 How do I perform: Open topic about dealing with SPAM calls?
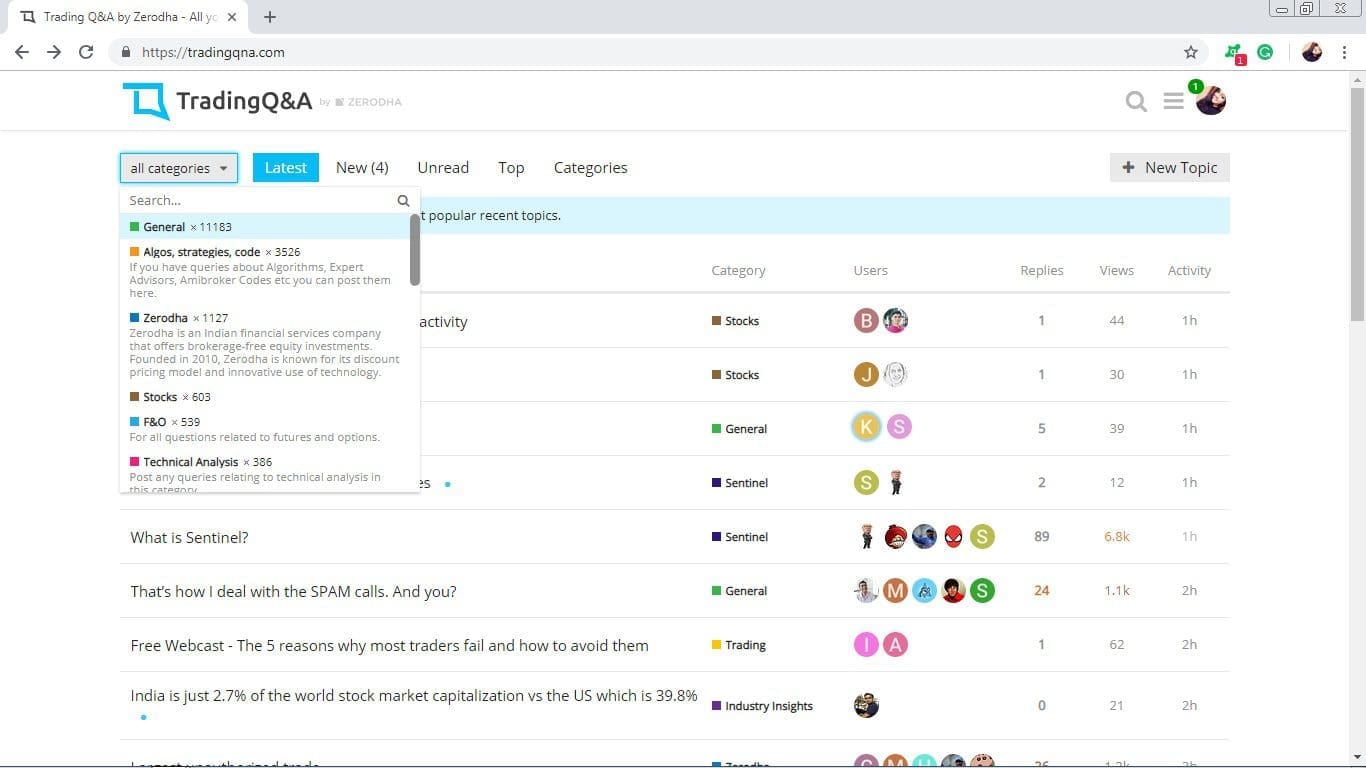[x=293, y=591]
